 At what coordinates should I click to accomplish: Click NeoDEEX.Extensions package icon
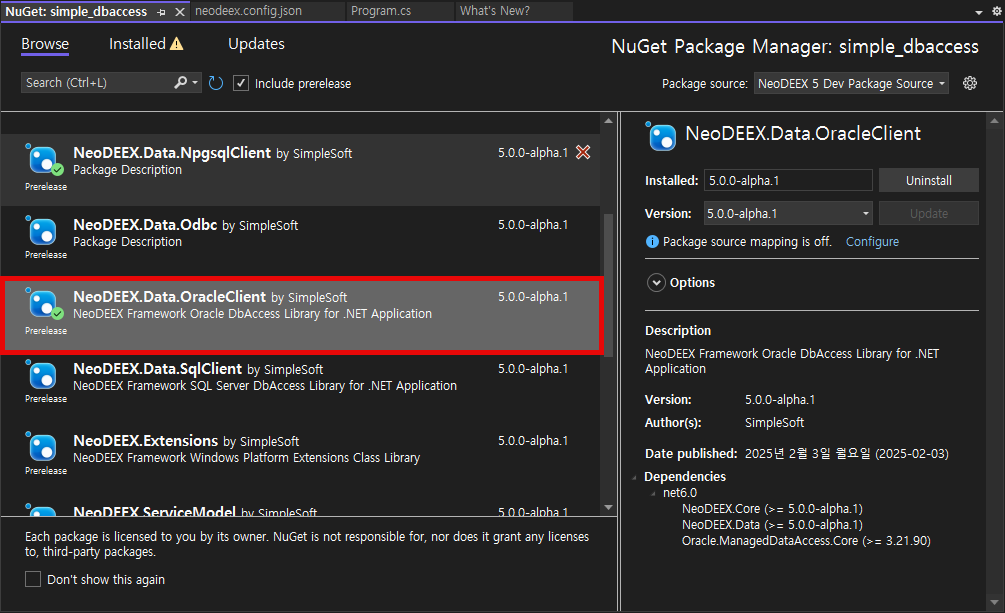43,448
